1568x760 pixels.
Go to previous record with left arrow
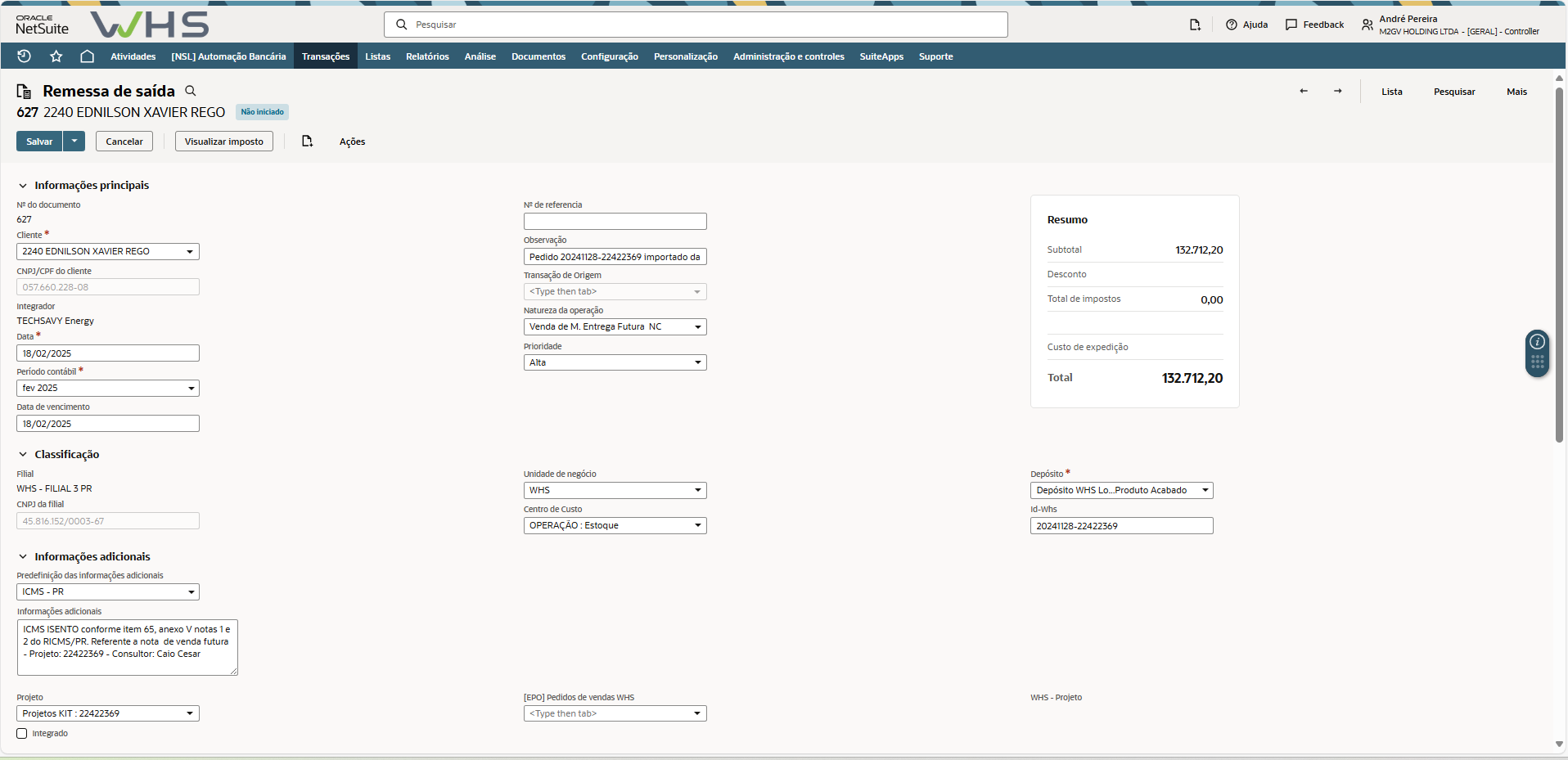click(1304, 91)
